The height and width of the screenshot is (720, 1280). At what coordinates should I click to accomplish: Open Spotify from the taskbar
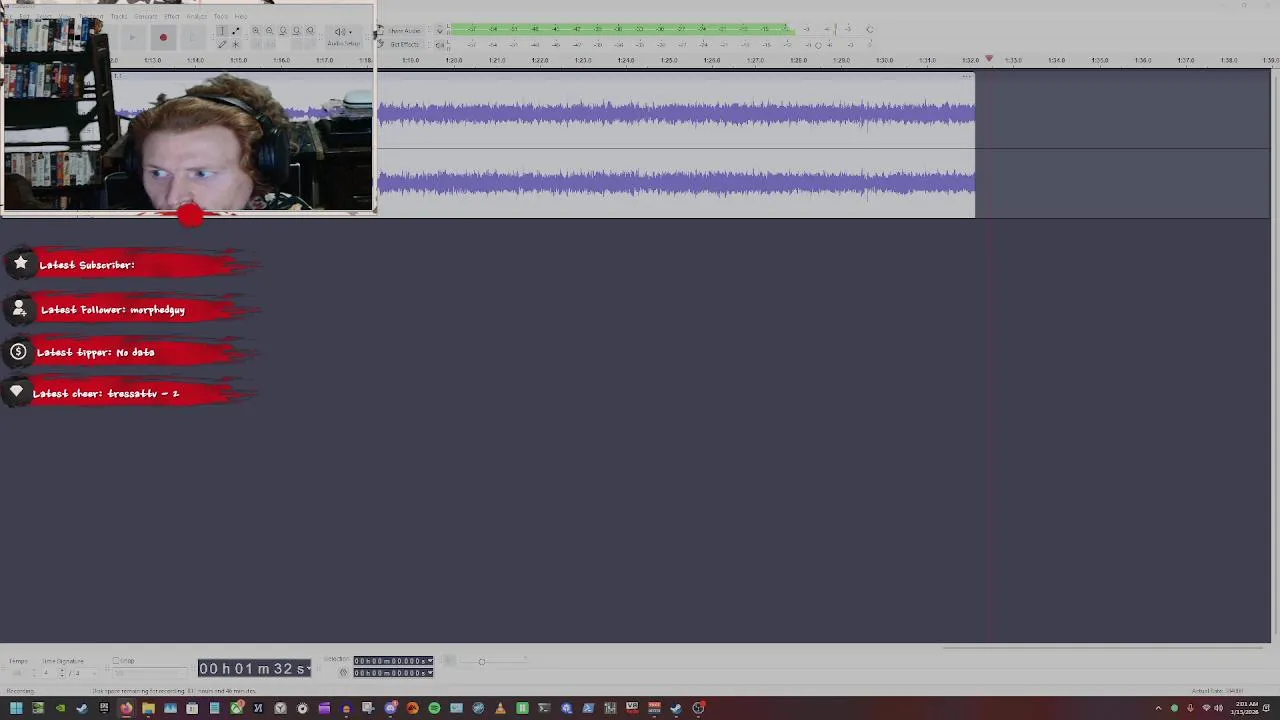click(x=434, y=708)
